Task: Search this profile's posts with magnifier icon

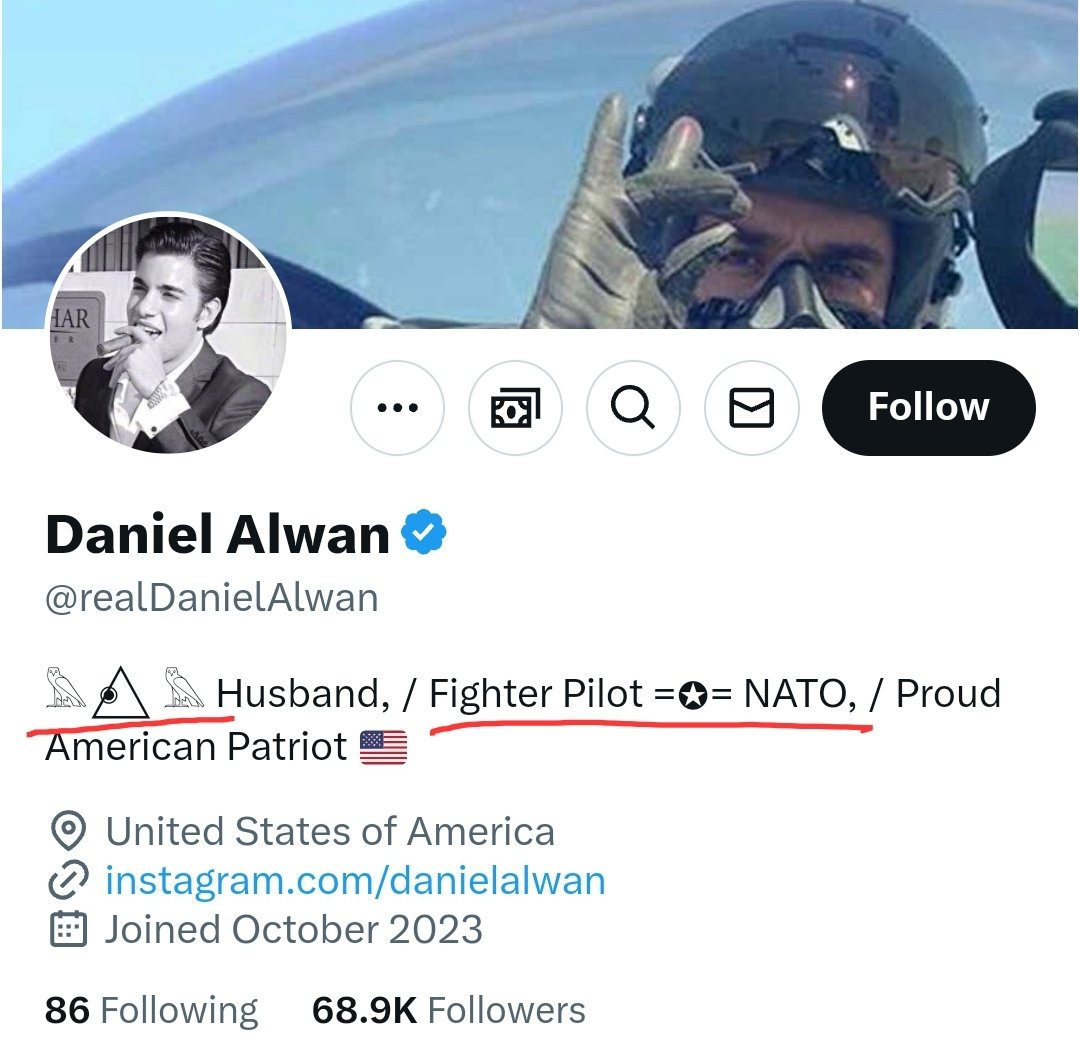Action: [633, 408]
